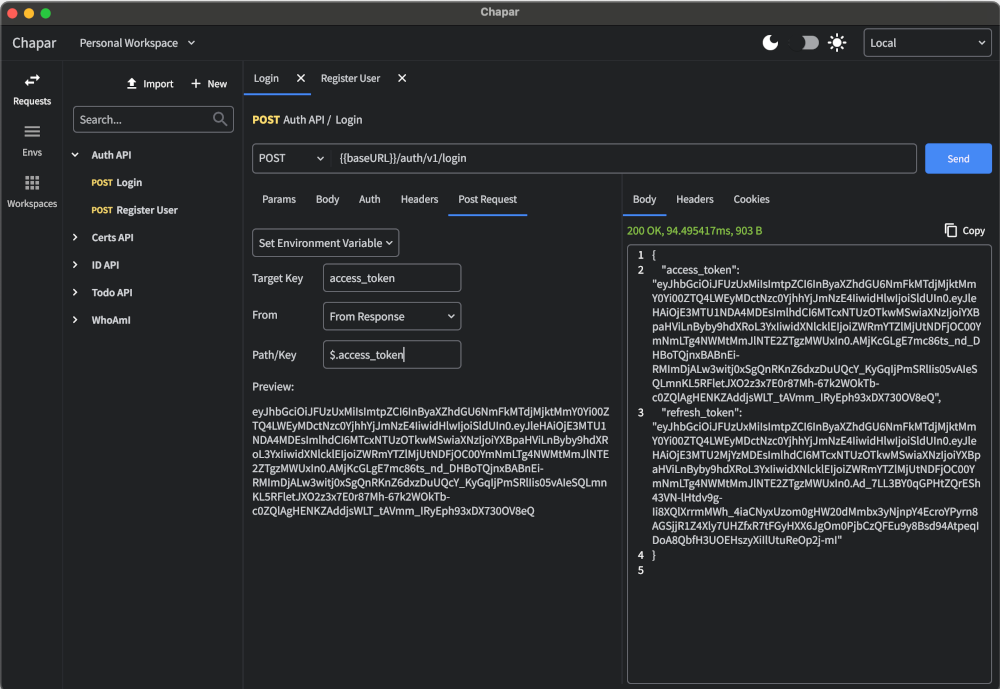Click the Preview: label
This screenshot has height=689, width=1000.
pyautogui.click(x=273, y=387)
